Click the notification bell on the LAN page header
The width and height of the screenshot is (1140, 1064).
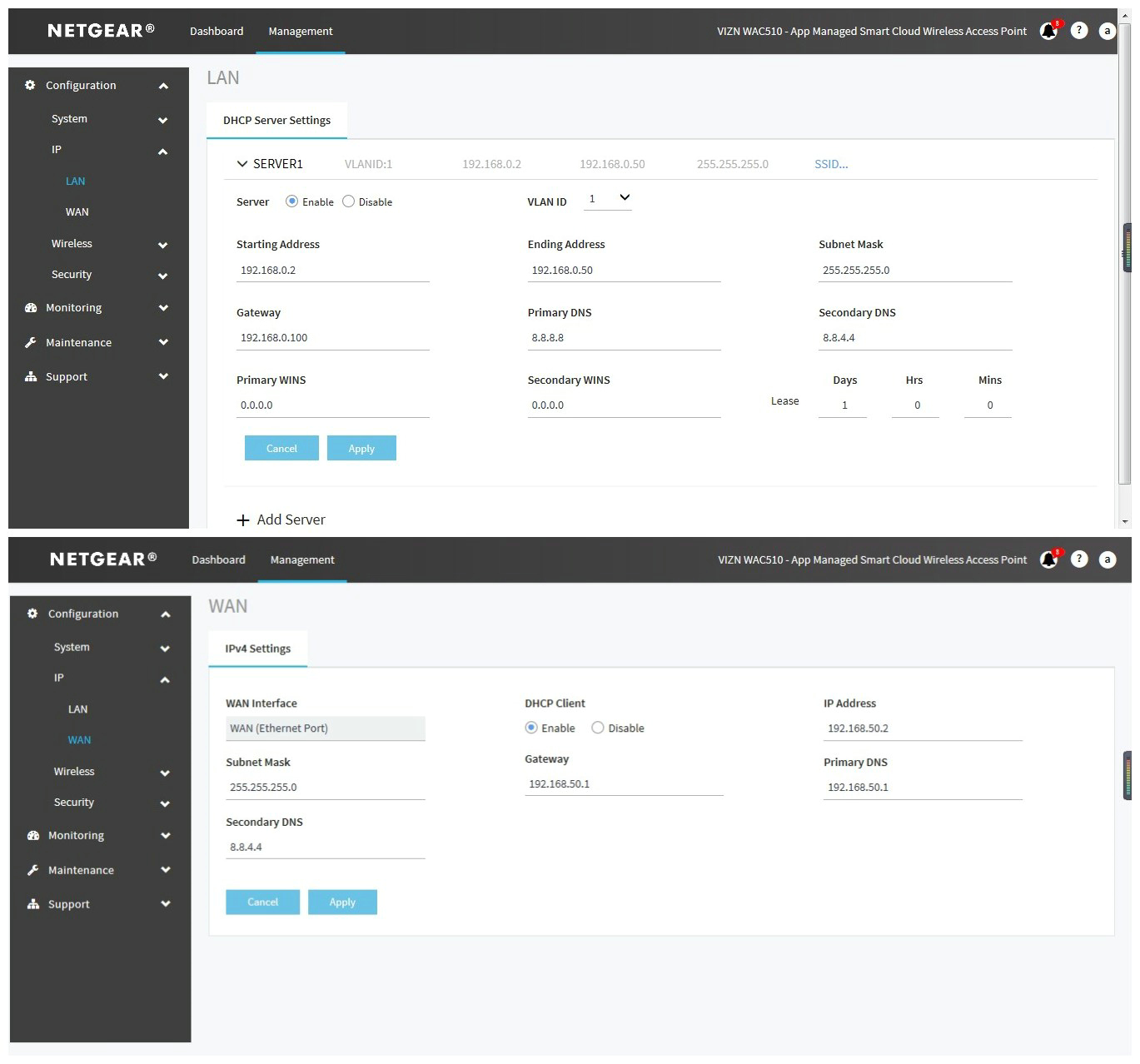pos(1048,32)
